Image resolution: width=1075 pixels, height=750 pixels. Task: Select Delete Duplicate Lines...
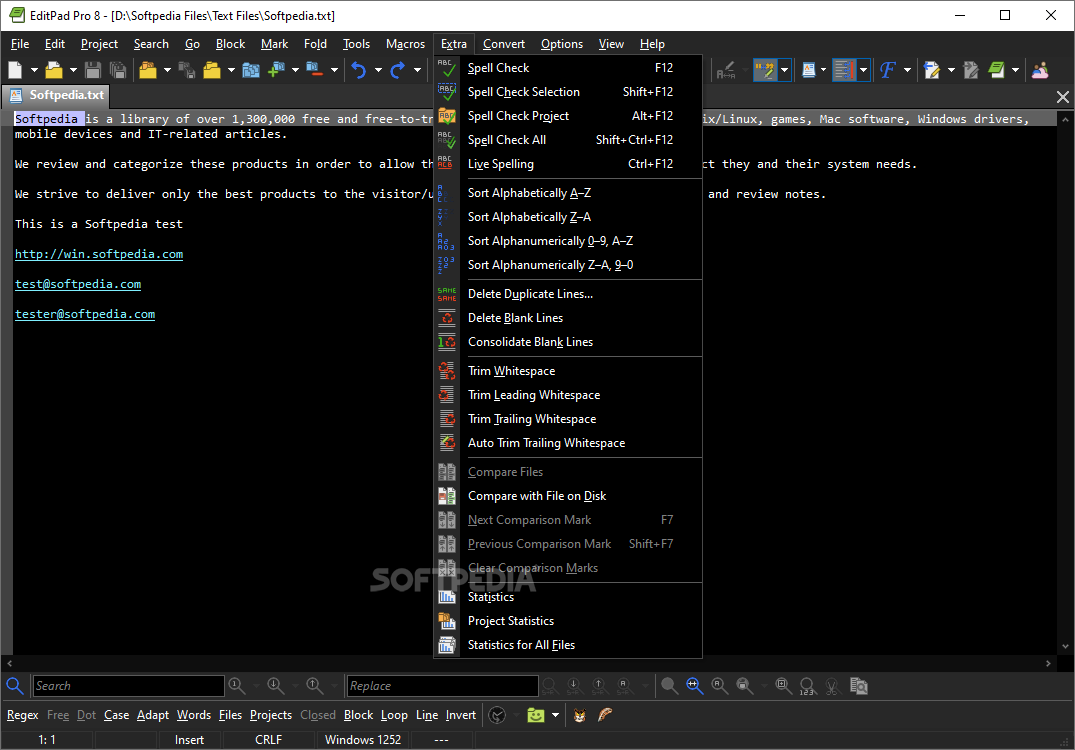(x=568, y=293)
